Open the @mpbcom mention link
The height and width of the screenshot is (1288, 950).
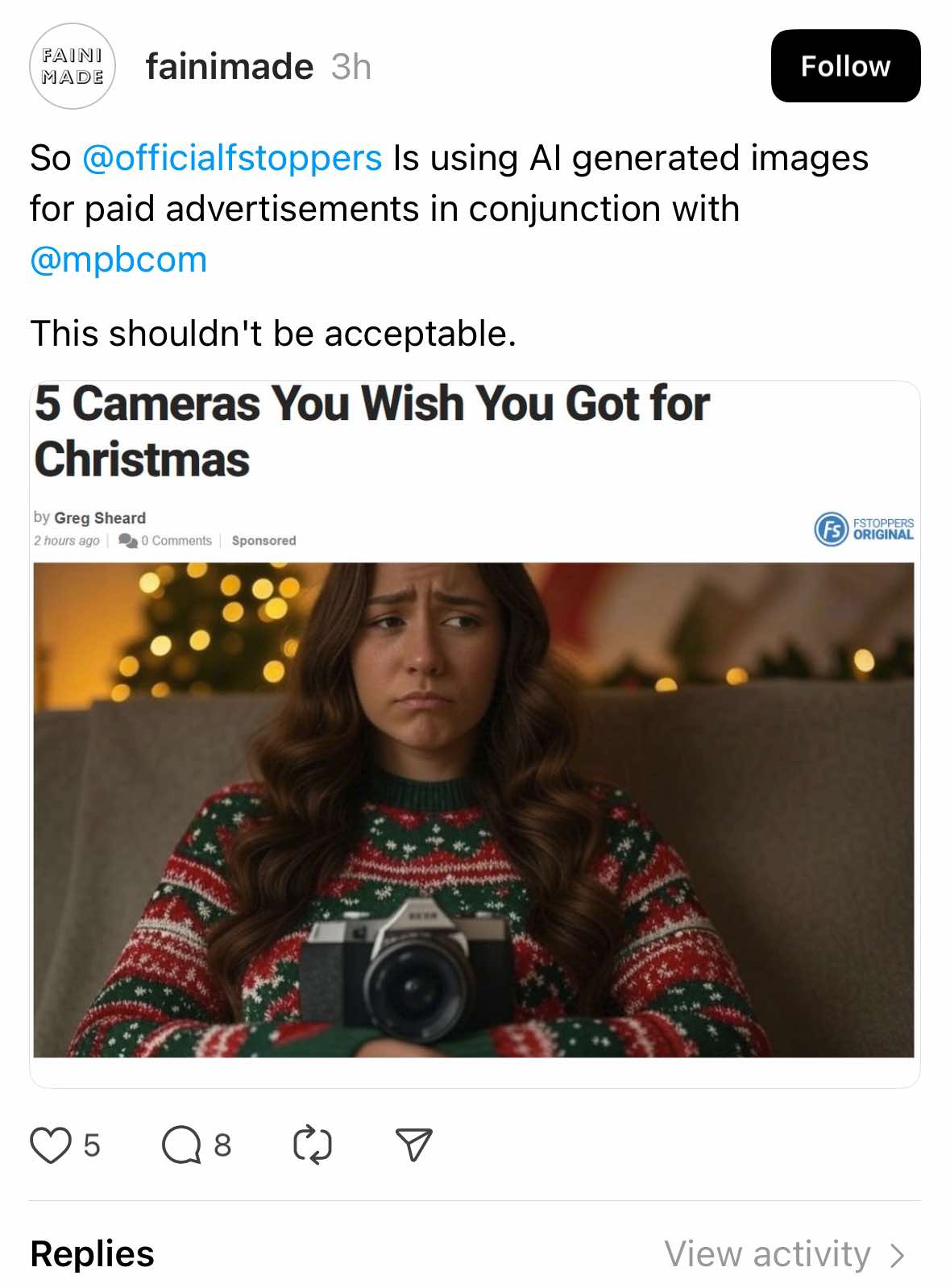[x=118, y=260]
